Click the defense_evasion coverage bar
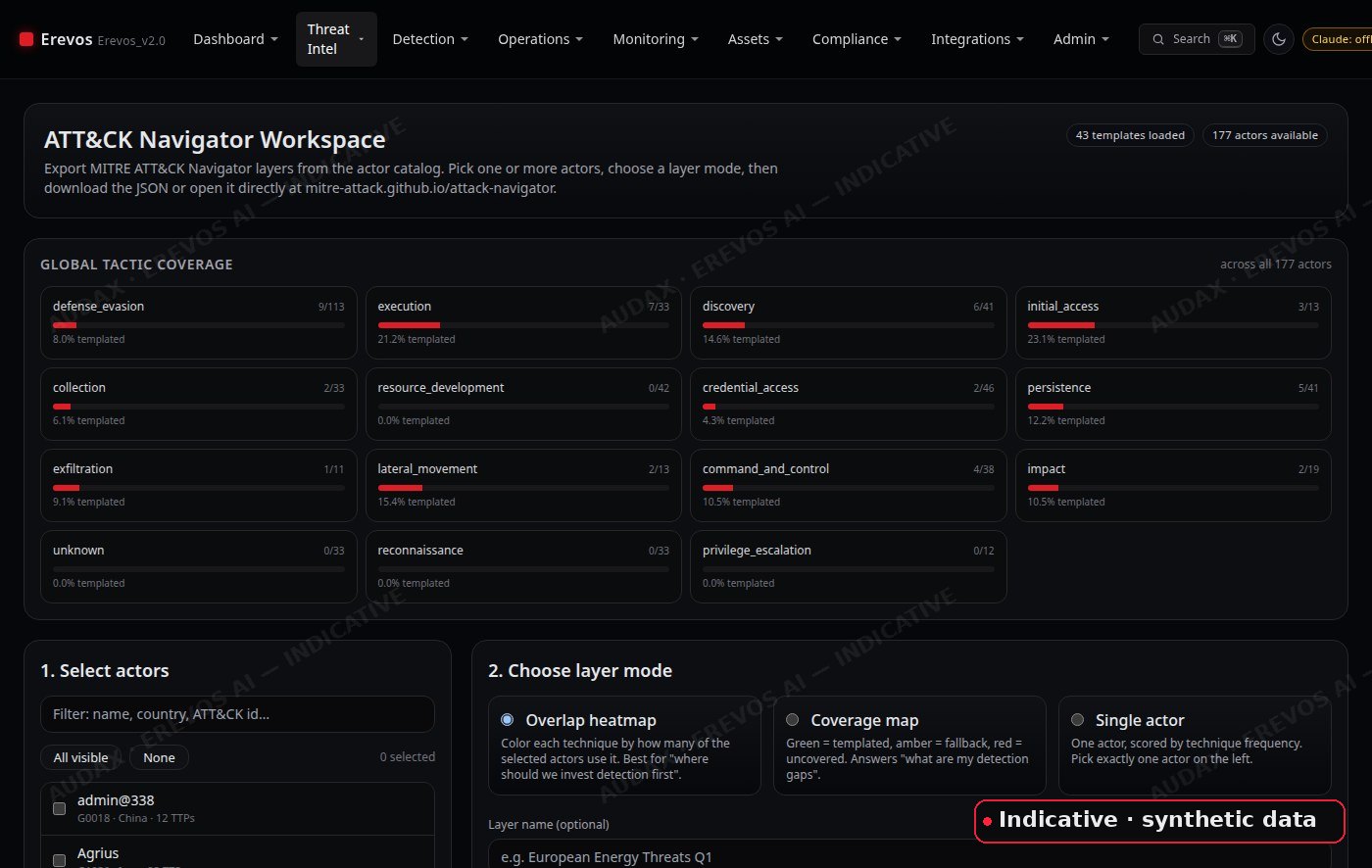Viewport: 1372px width, 868px height. pos(199,325)
